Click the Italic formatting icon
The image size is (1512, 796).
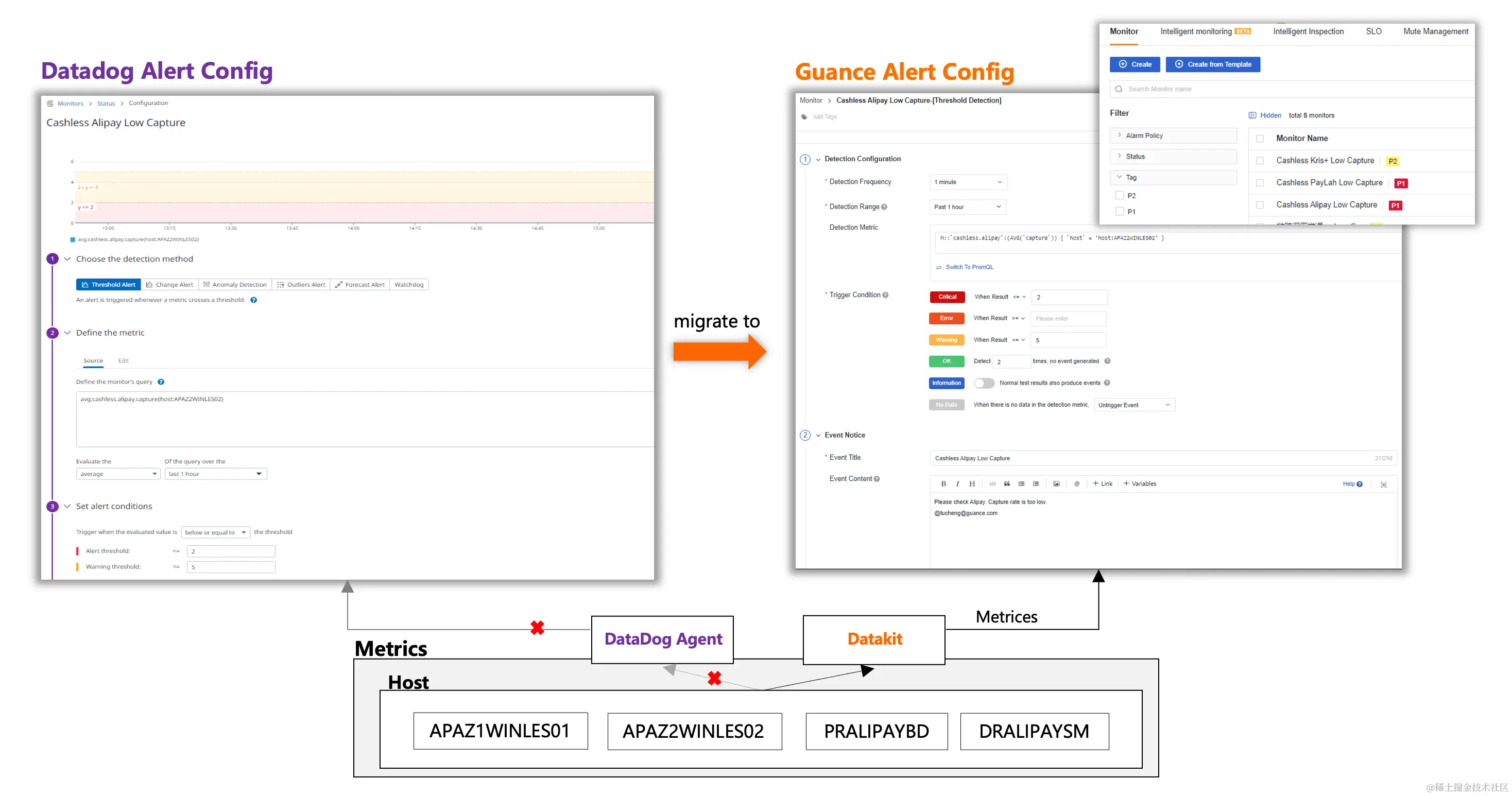957,483
